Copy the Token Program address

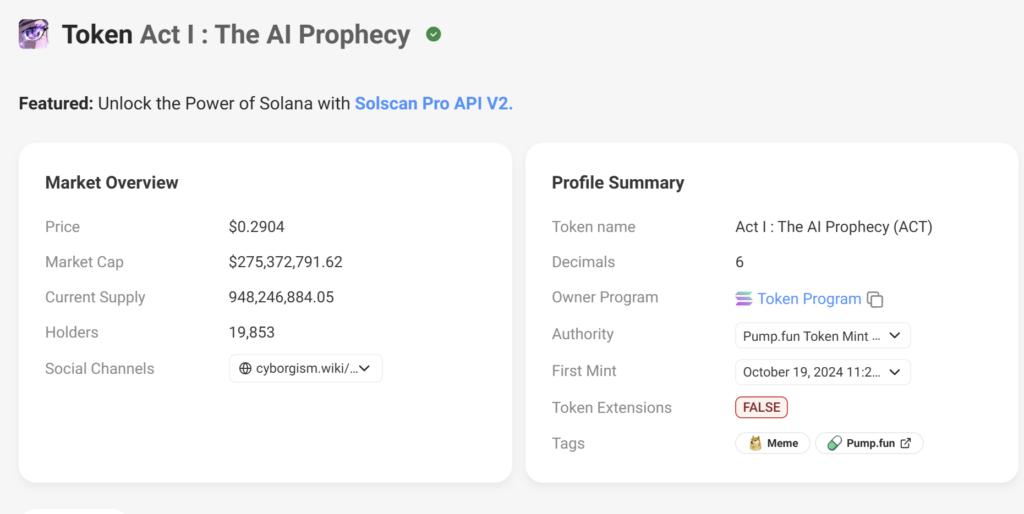875,299
